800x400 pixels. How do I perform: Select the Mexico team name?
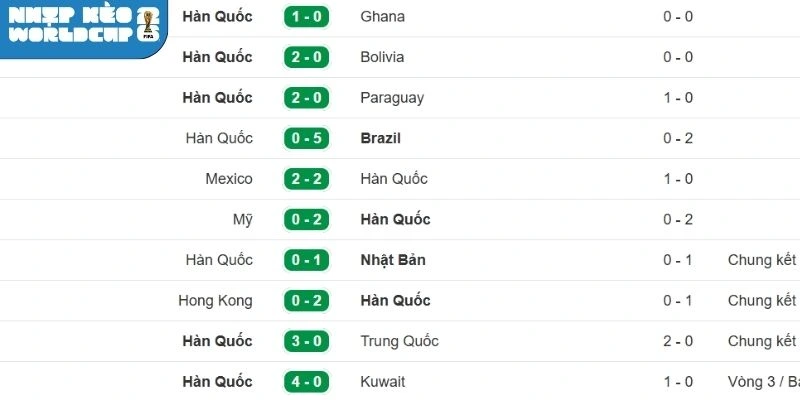click(x=229, y=179)
